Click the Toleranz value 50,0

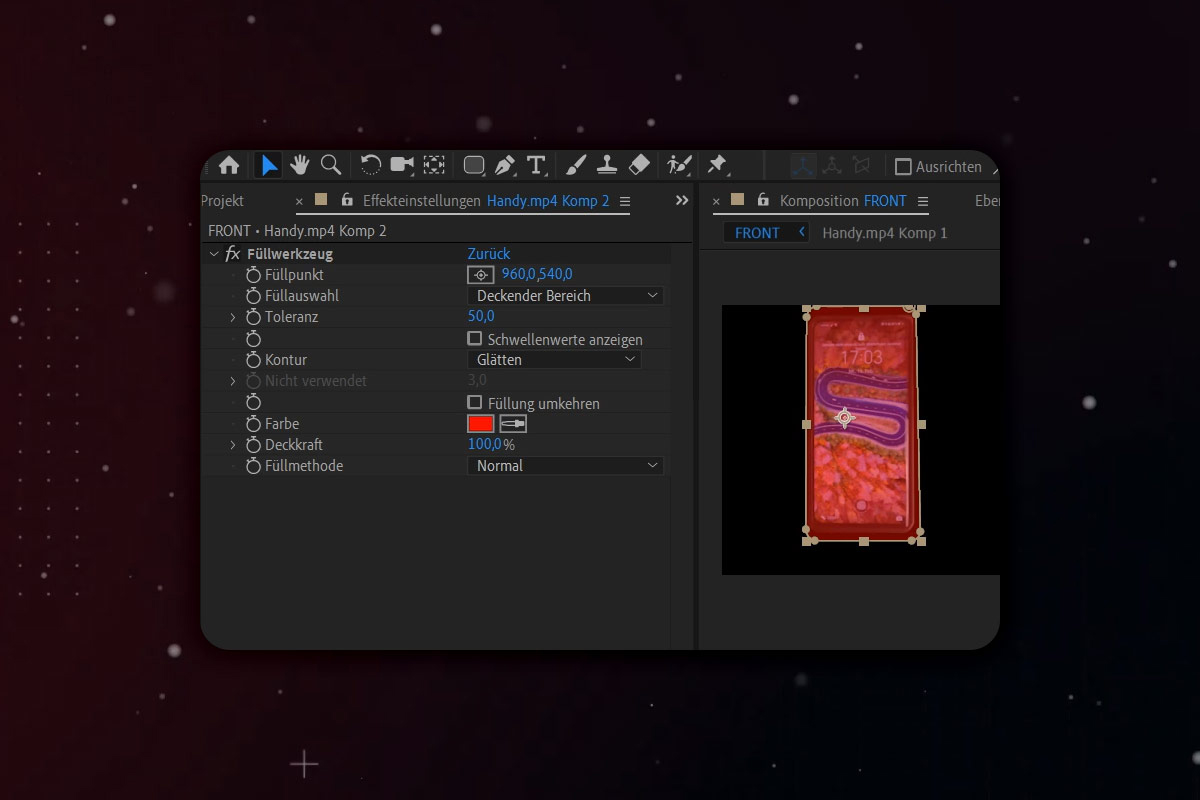pyautogui.click(x=481, y=317)
